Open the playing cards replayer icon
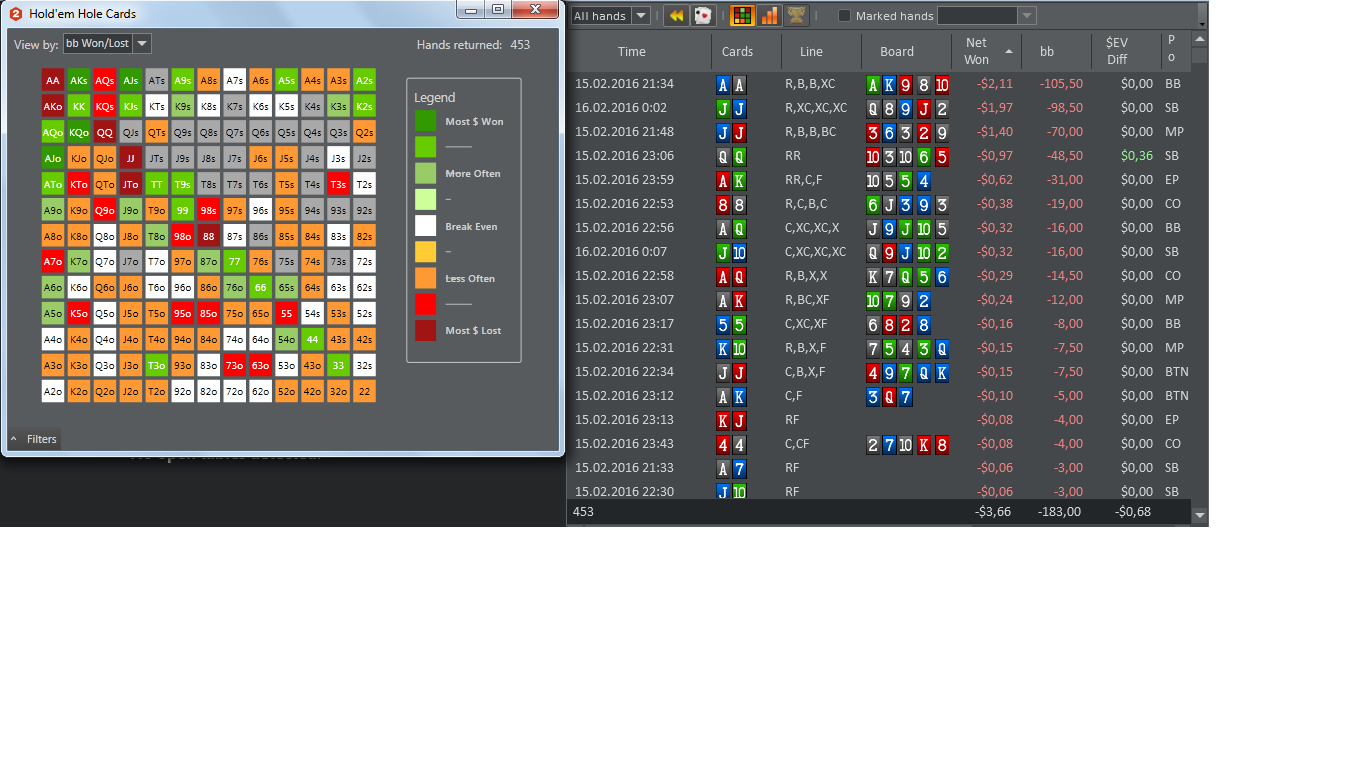Viewport: 1366px width, 768px height. point(704,16)
